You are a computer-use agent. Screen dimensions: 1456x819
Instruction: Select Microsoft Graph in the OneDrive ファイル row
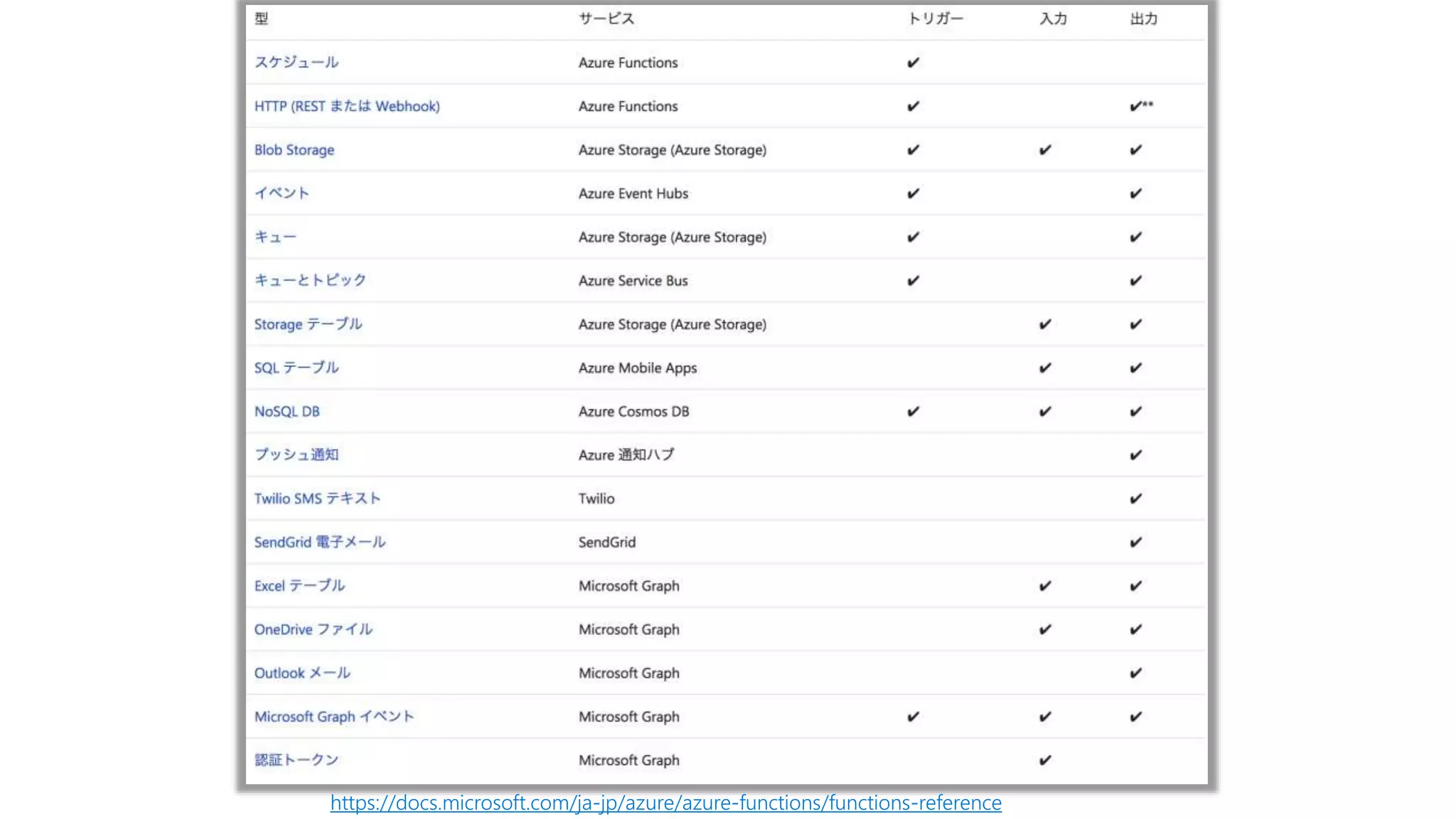pyautogui.click(x=629, y=630)
